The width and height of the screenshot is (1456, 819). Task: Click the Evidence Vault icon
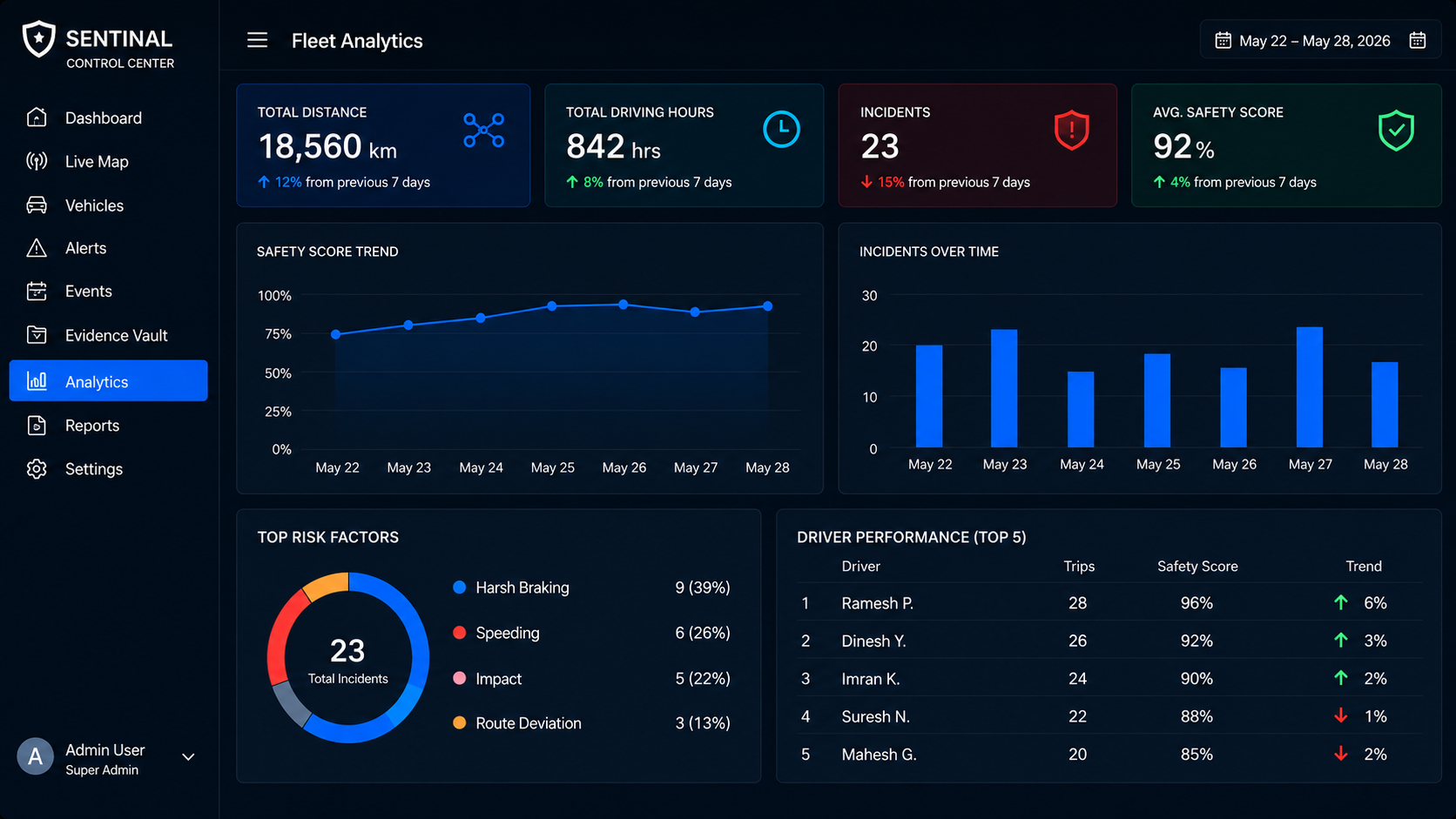pyautogui.click(x=37, y=335)
